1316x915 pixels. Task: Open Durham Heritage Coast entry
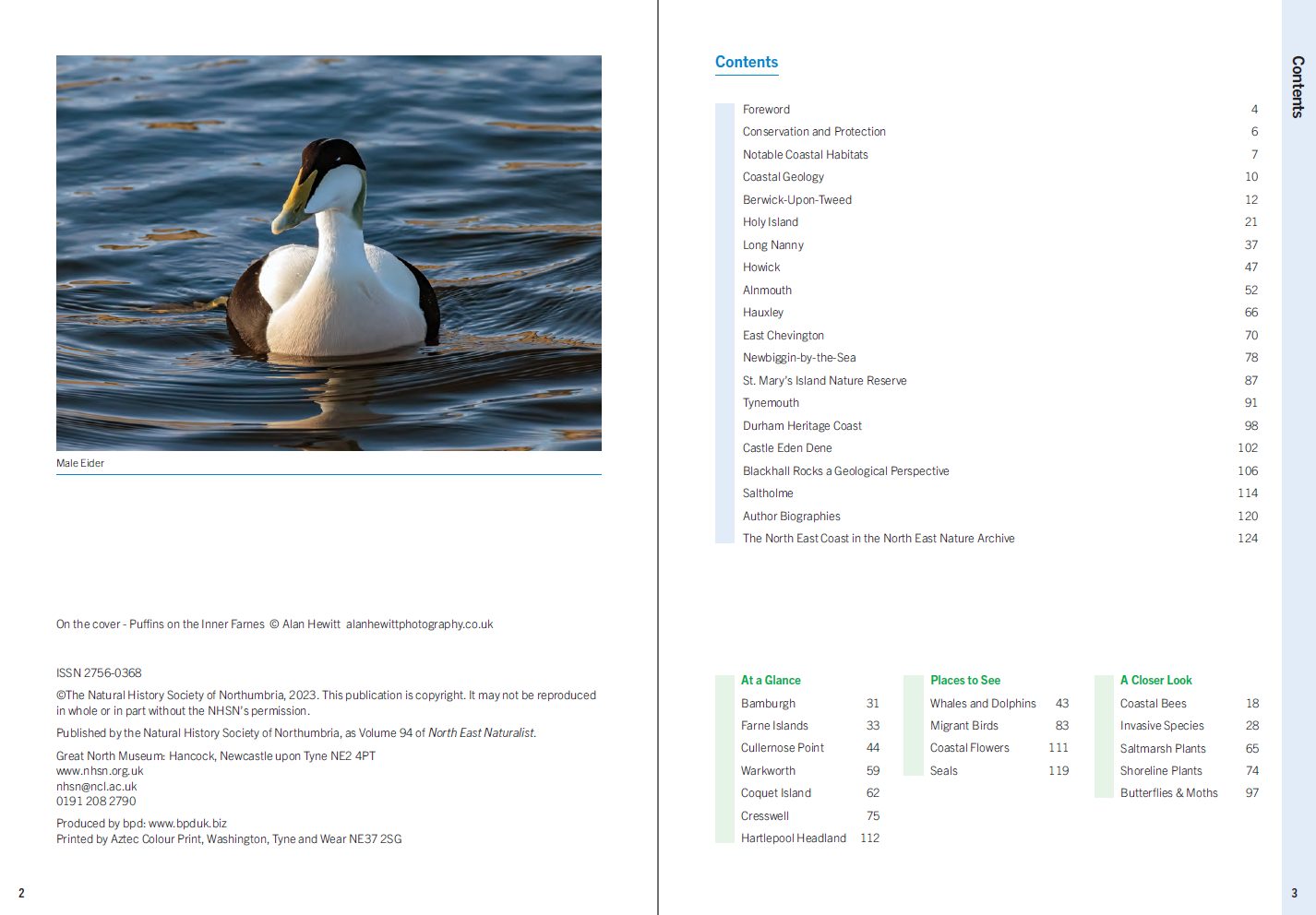802,426
